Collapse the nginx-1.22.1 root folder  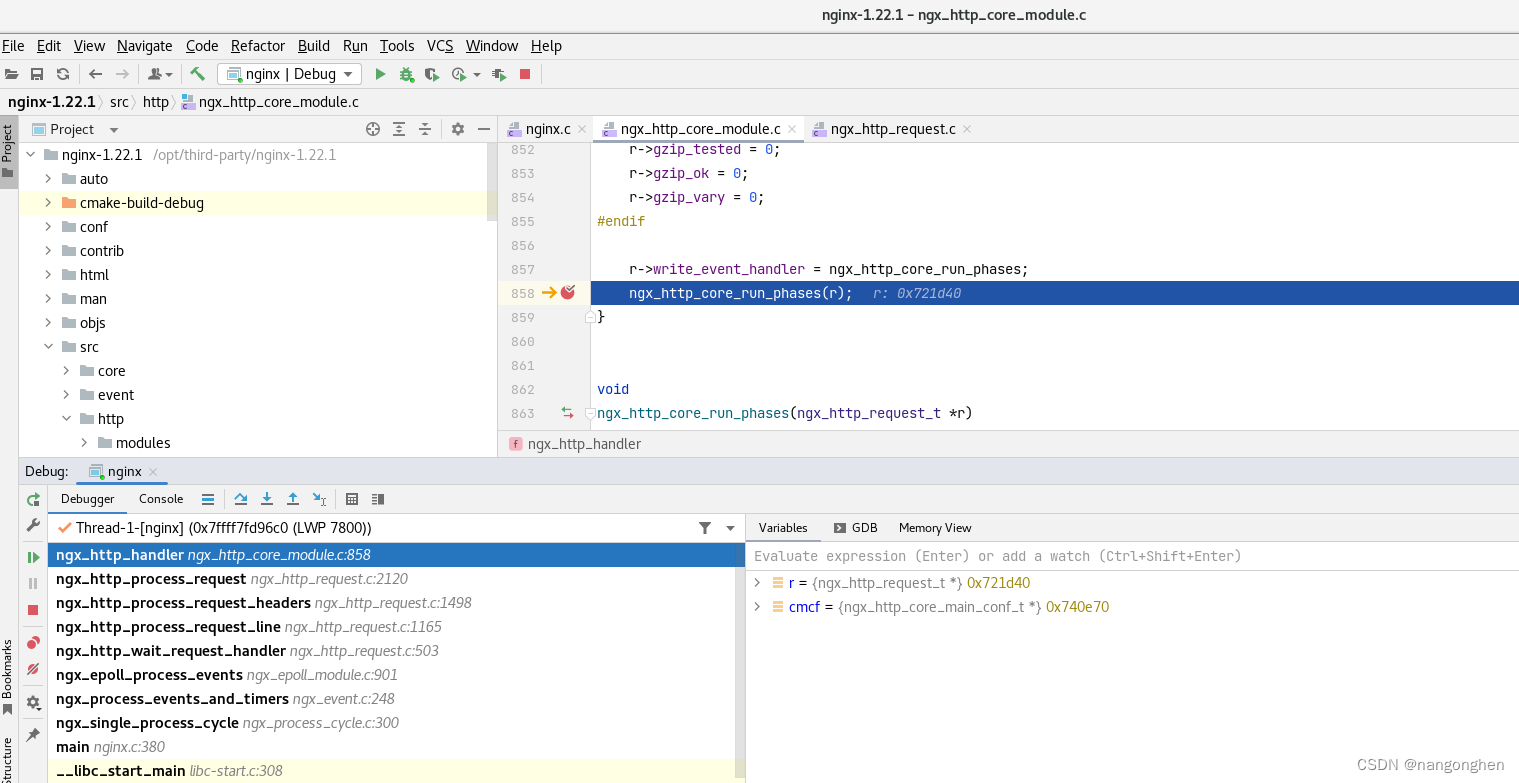[30, 155]
